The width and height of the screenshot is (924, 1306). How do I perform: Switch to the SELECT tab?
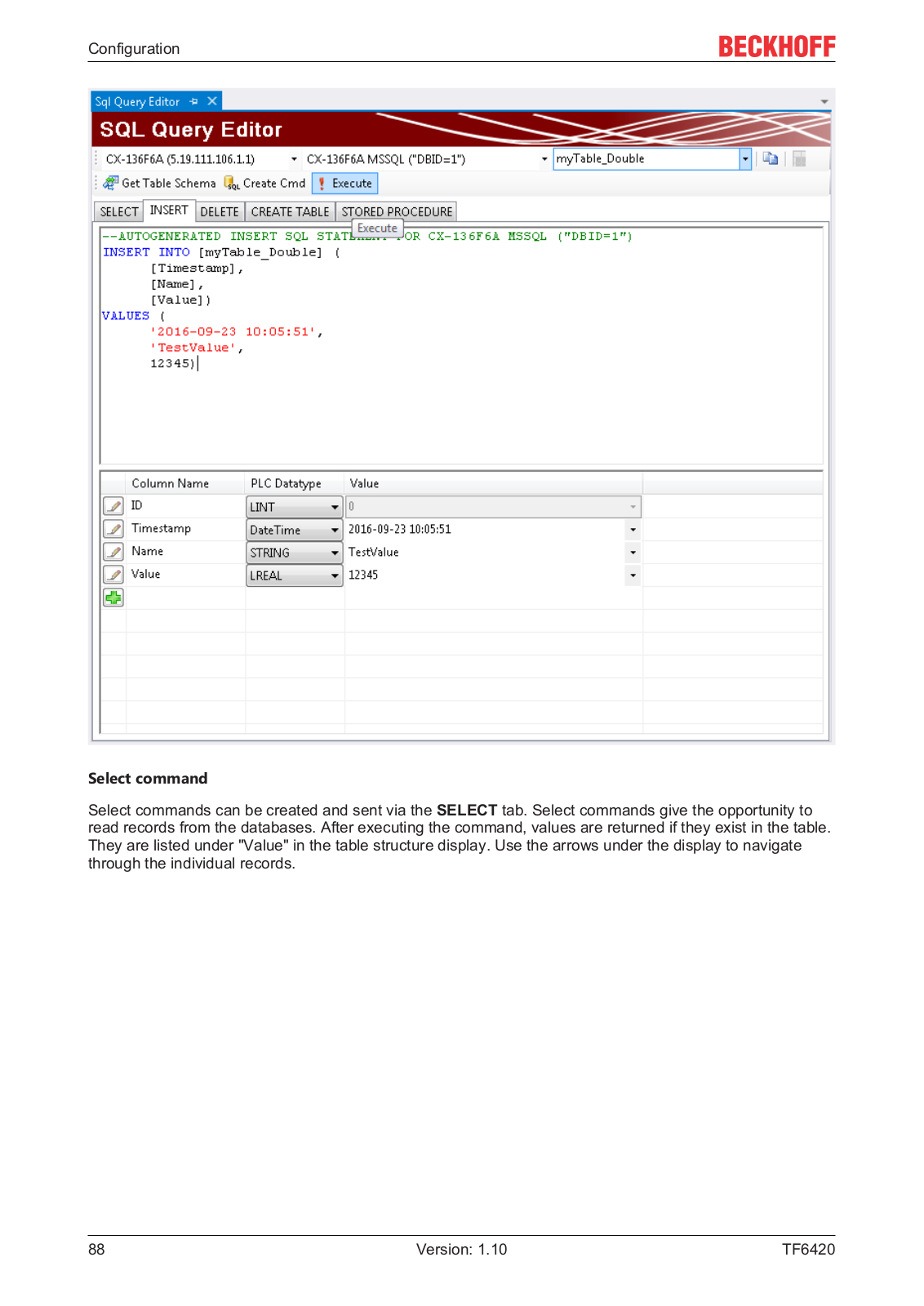(x=119, y=211)
